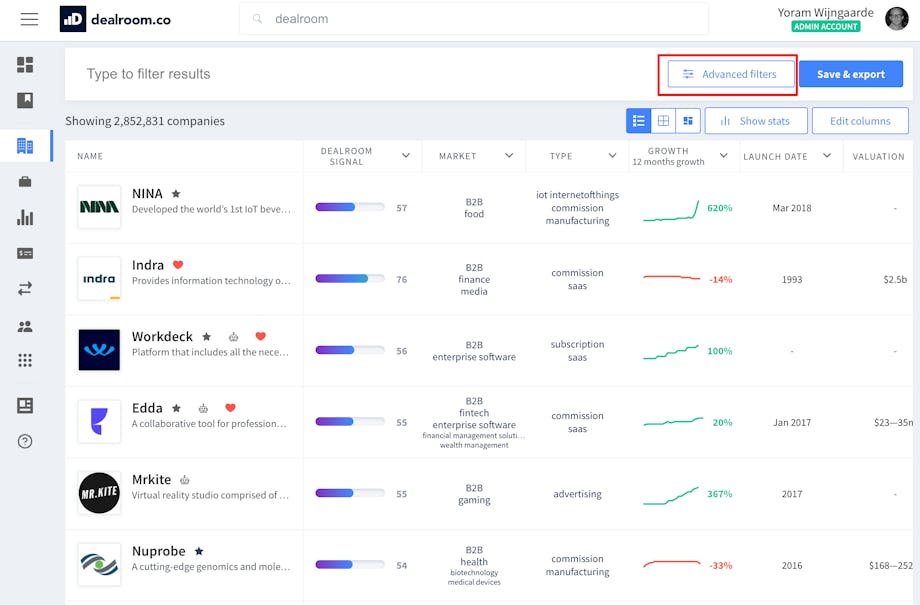Viewport: 920px width, 605px height.
Task: Click the Show stats button
Action: [x=756, y=121]
